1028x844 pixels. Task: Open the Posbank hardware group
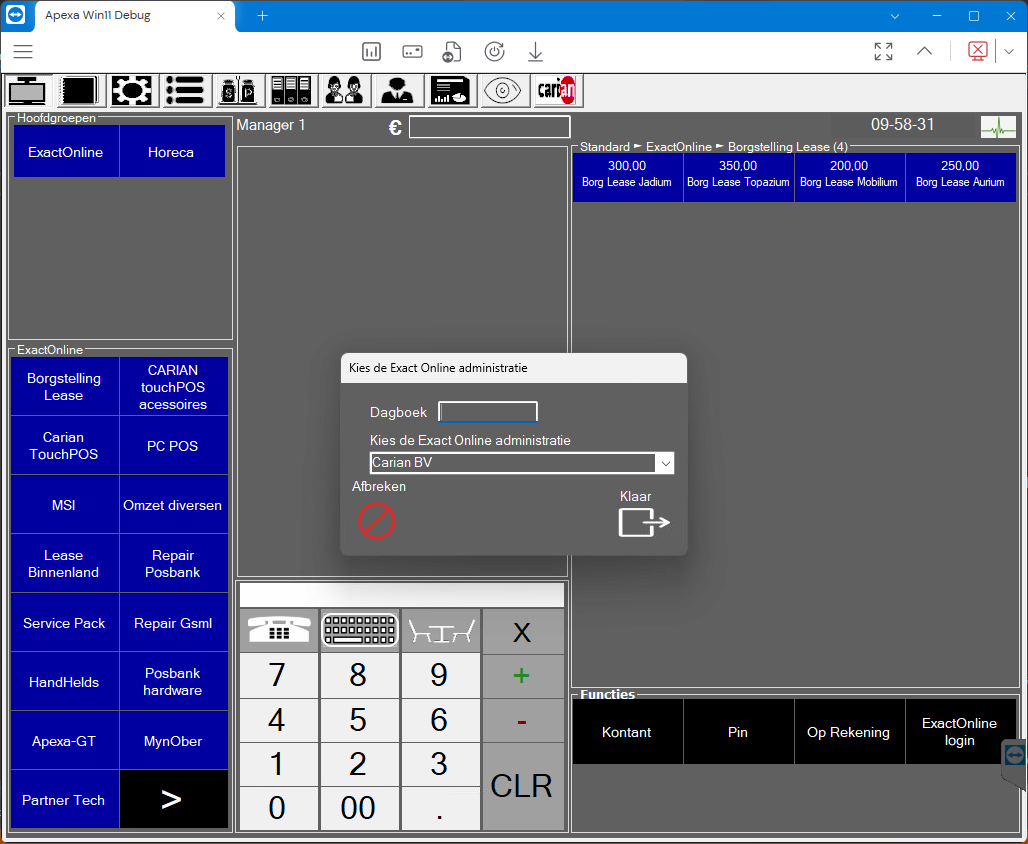[173, 681]
